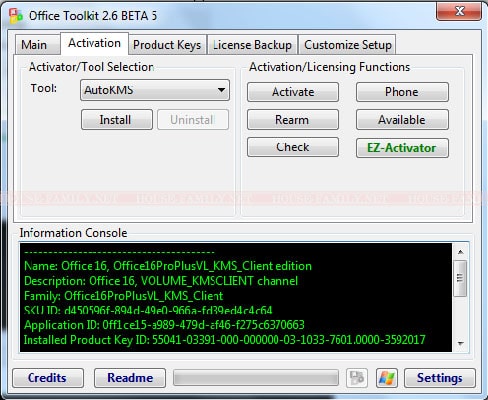Click the 'Family: Office16ProPlusVL_KMS_Client' line

click(124, 296)
